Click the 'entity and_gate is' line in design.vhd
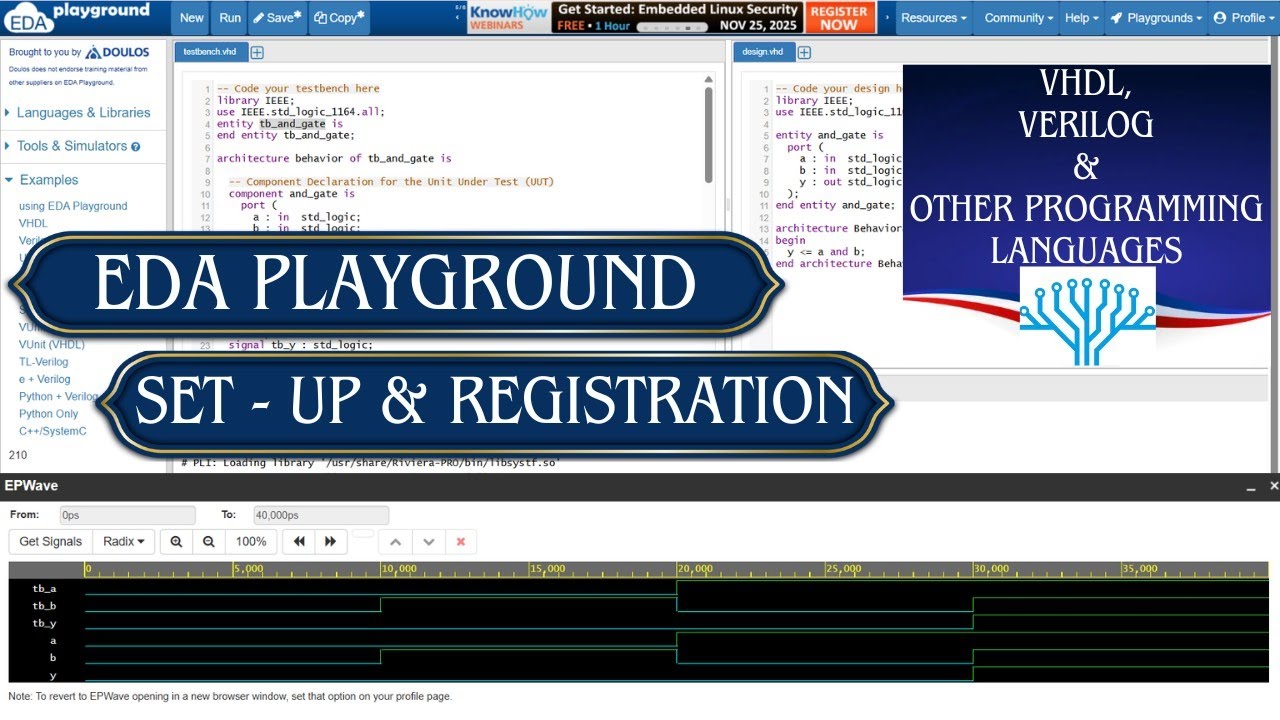 [x=829, y=135]
